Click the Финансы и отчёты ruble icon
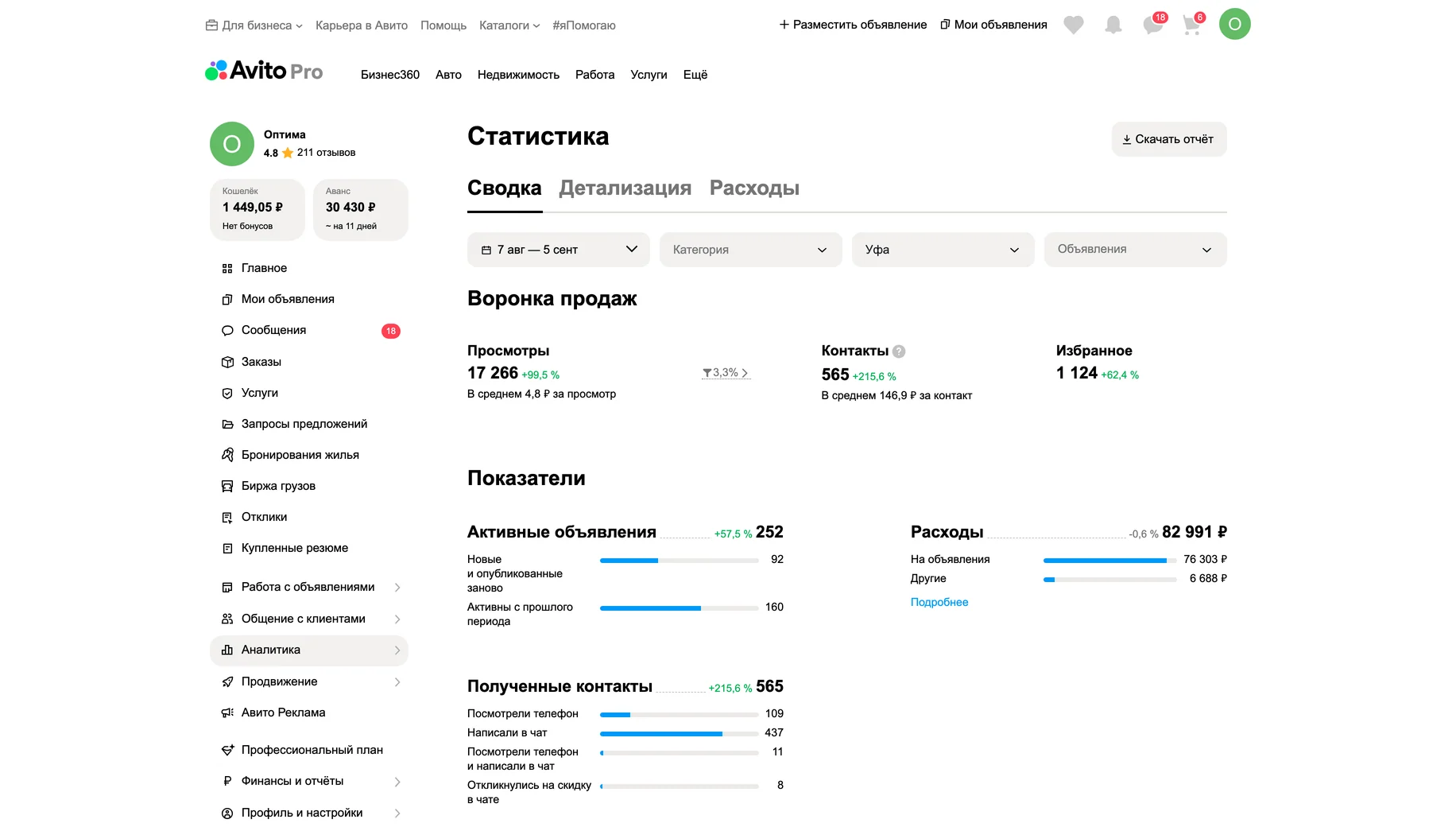 point(227,782)
